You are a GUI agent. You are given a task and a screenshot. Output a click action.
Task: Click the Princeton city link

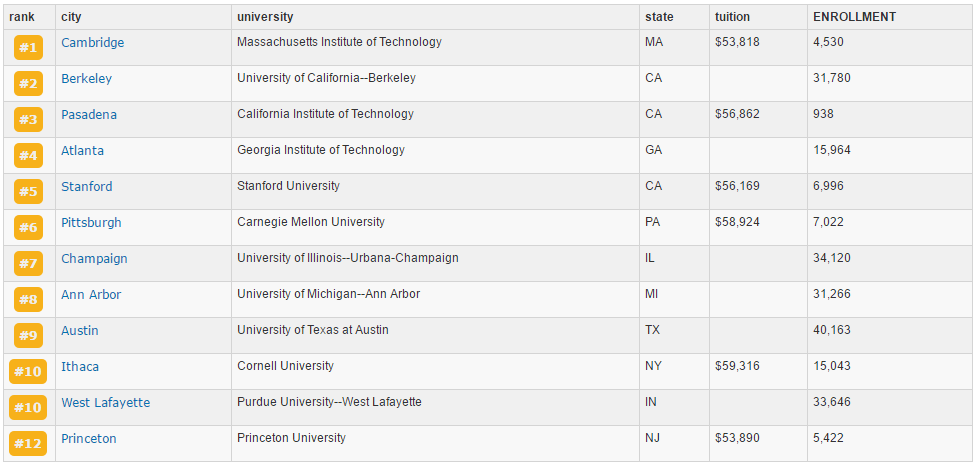tap(89, 438)
